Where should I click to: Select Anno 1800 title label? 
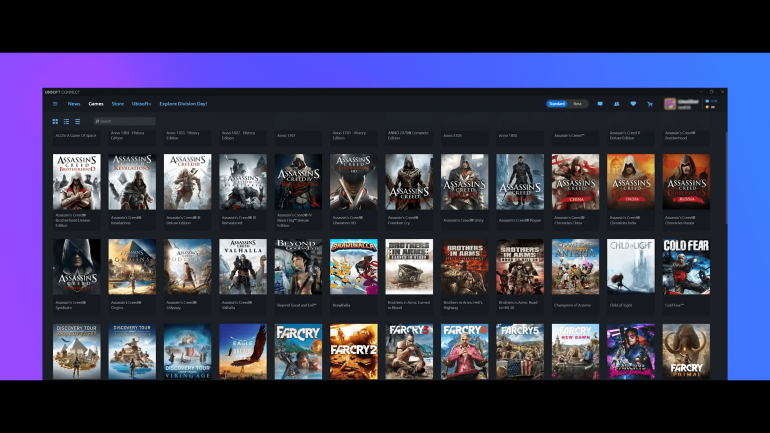(508, 135)
